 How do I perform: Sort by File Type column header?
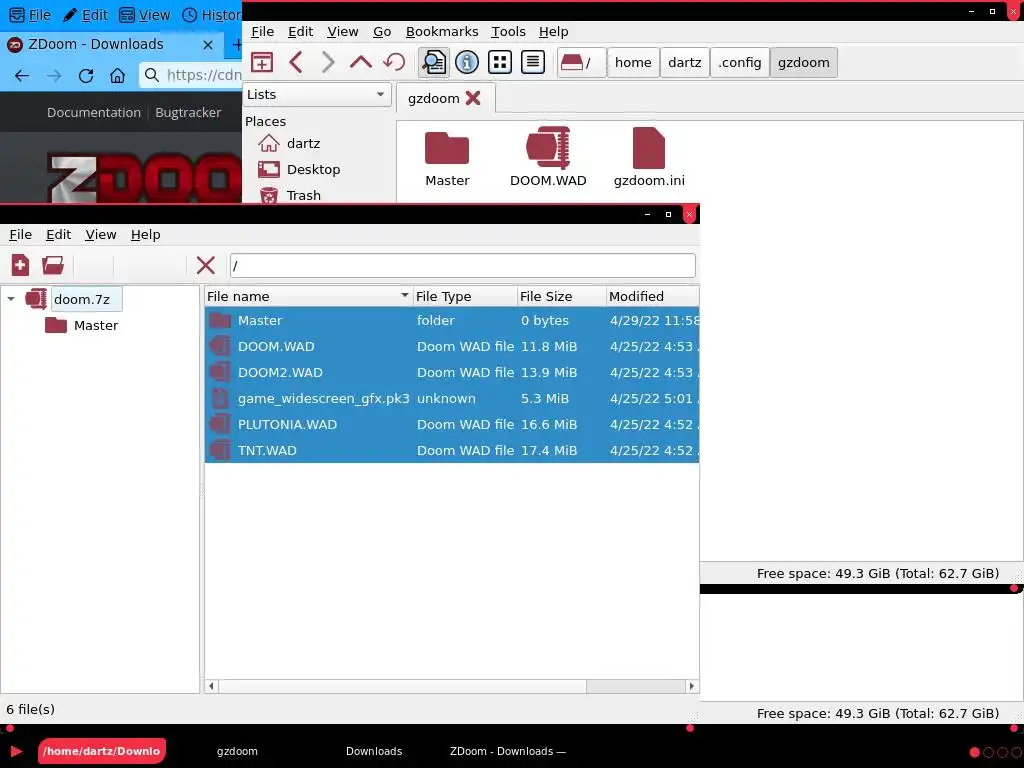465,296
